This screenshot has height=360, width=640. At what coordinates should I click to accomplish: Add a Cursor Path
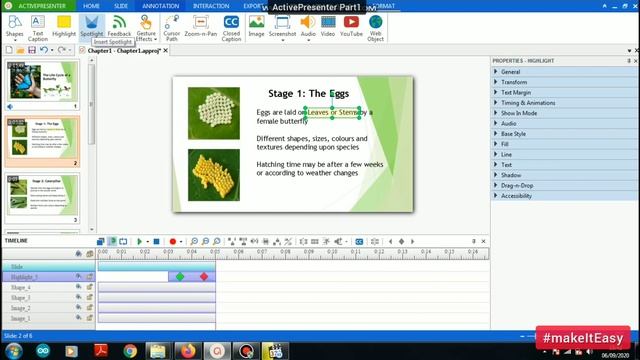click(172, 28)
